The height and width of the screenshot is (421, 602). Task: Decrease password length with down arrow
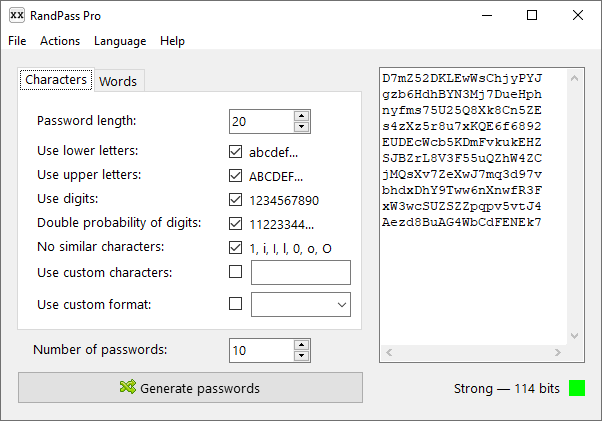[x=302, y=127]
